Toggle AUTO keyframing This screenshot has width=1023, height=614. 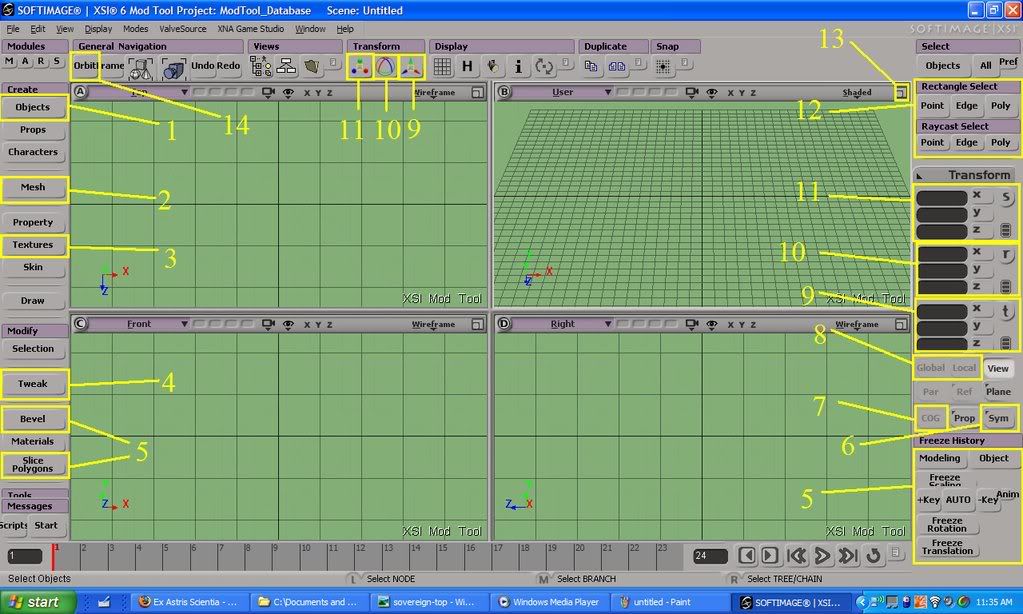coord(958,500)
